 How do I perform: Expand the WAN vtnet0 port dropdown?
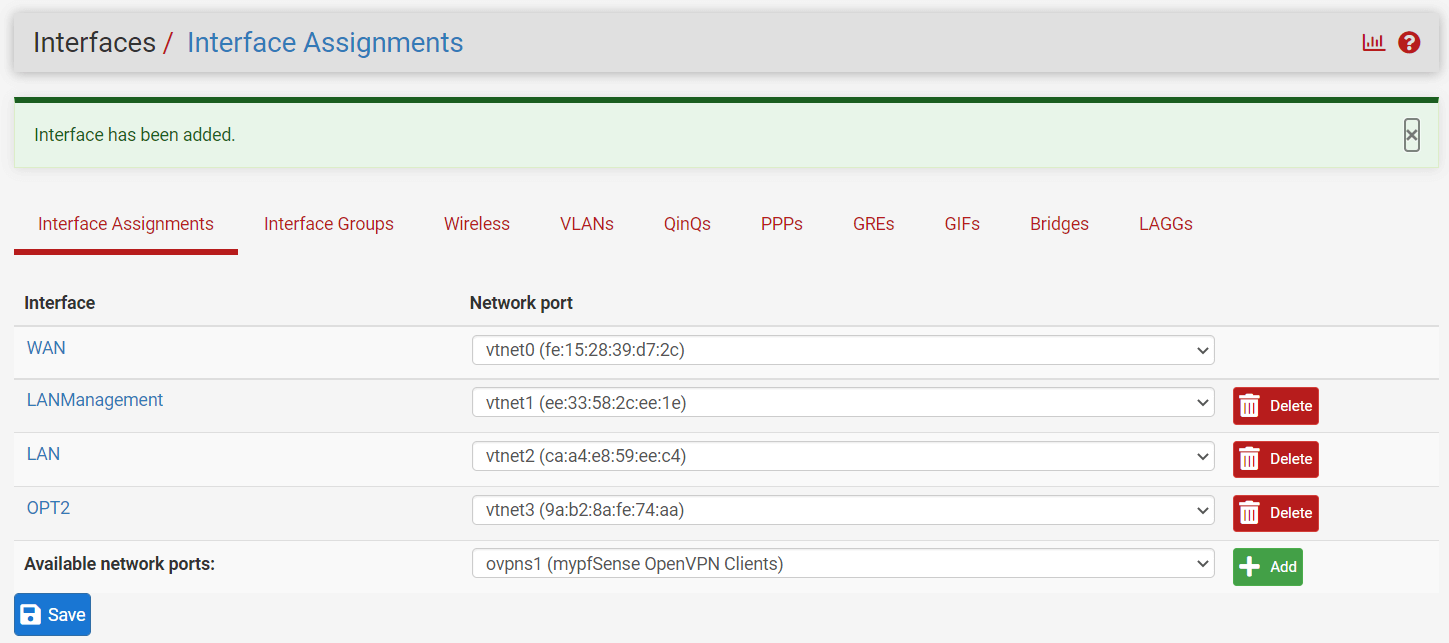point(843,350)
